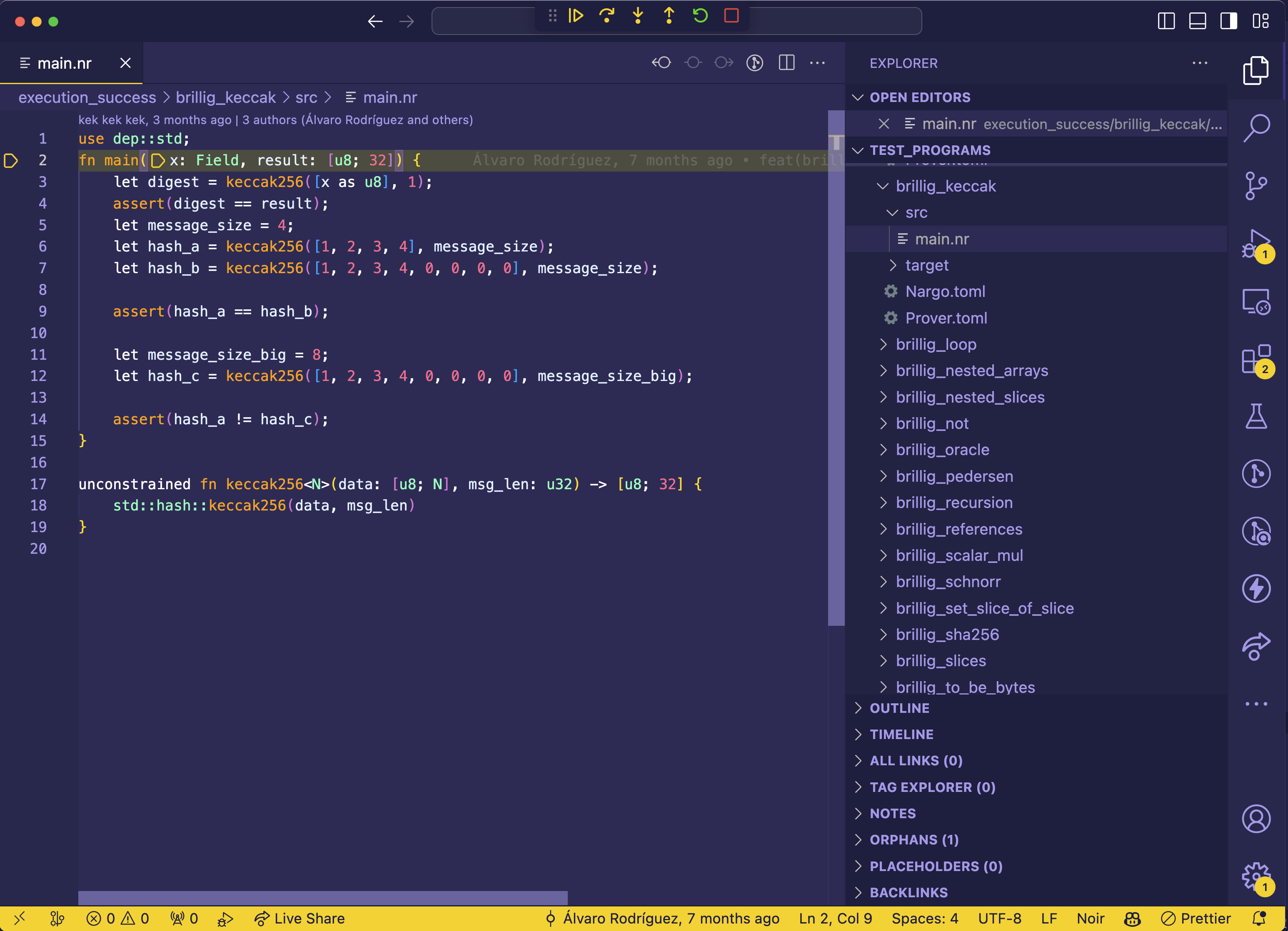Step over using the debug toolbar

pos(607,16)
